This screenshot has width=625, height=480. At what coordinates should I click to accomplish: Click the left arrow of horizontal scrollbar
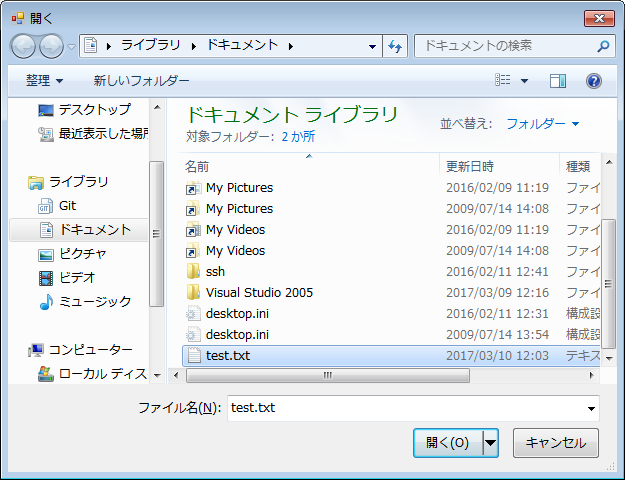click(x=176, y=376)
